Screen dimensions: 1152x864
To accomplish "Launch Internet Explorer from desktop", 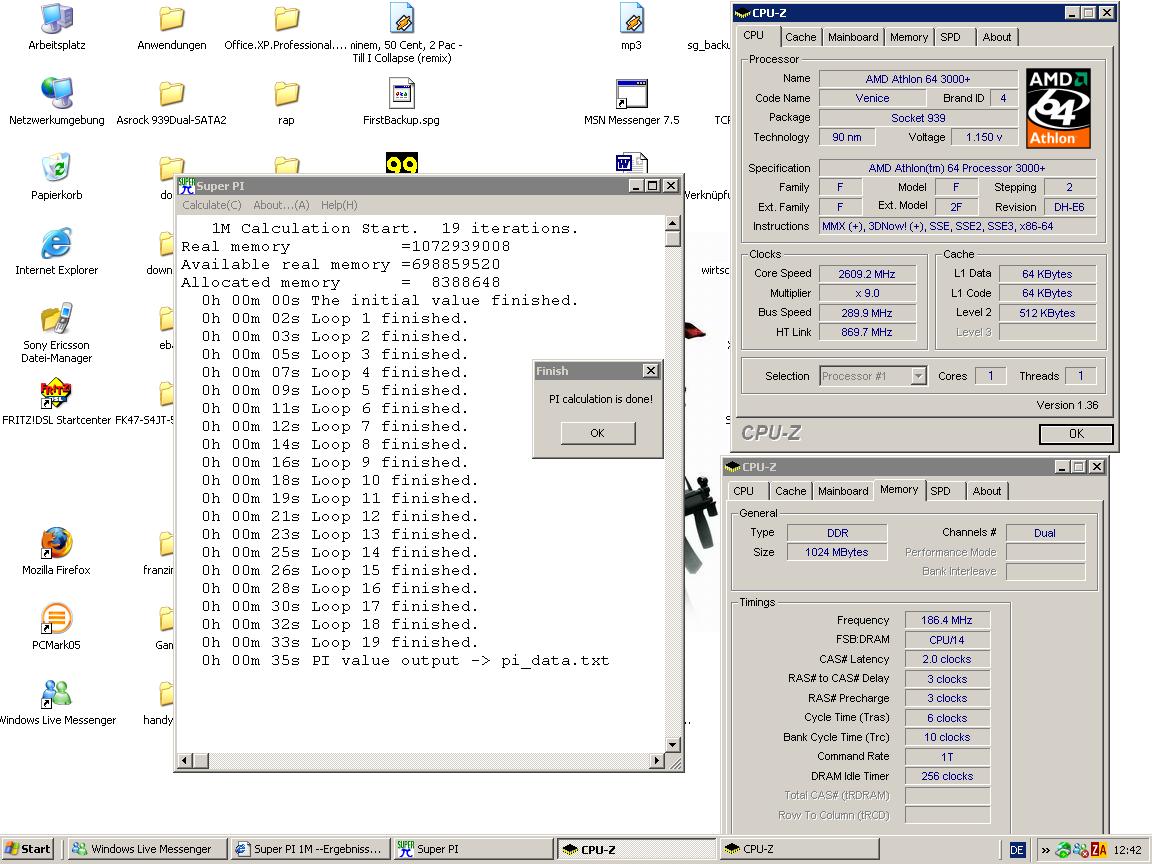I will (56, 244).
